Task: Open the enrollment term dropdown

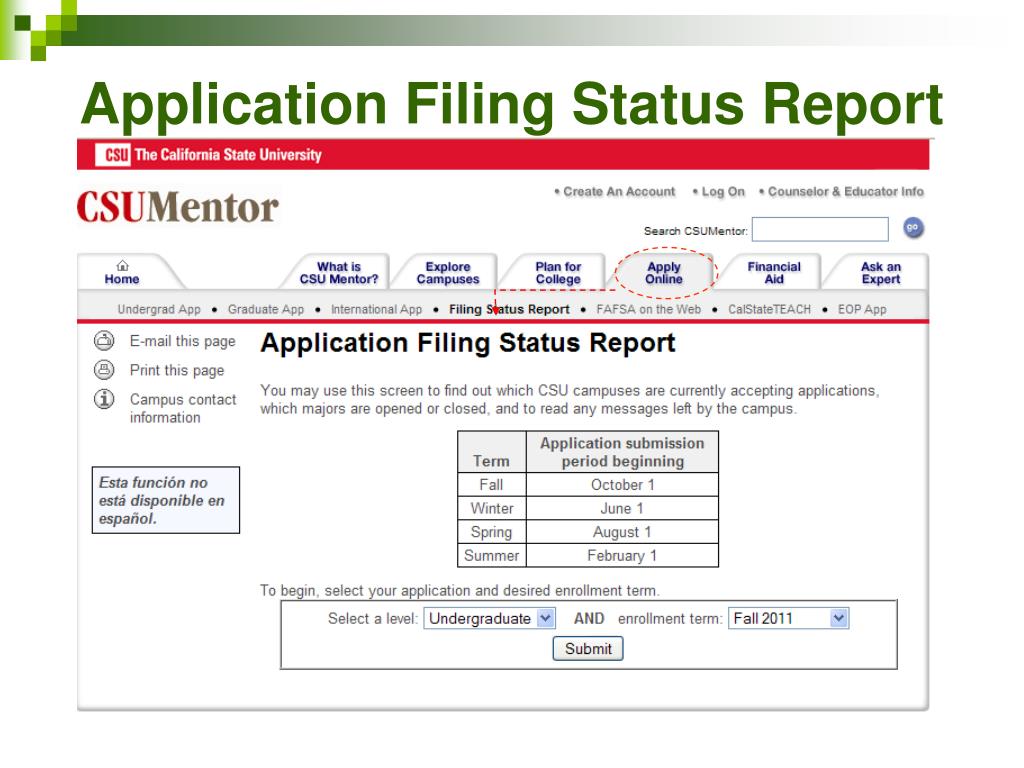Action: (x=788, y=618)
